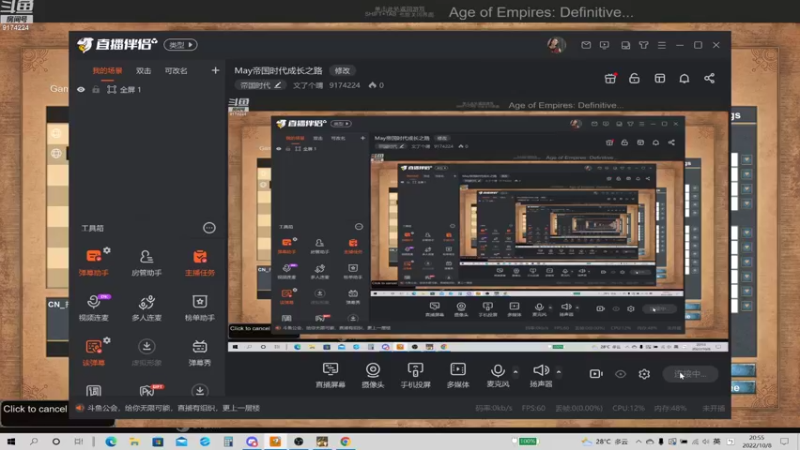Open the 房管助手 tool
The image size is (800, 450).
(146, 262)
